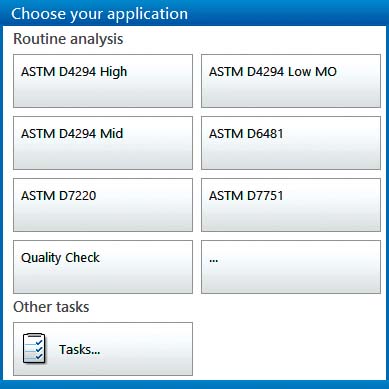Click the "Tasks..." label next to the clipboard icon
The width and height of the screenshot is (389, 389).
point(80,350)
